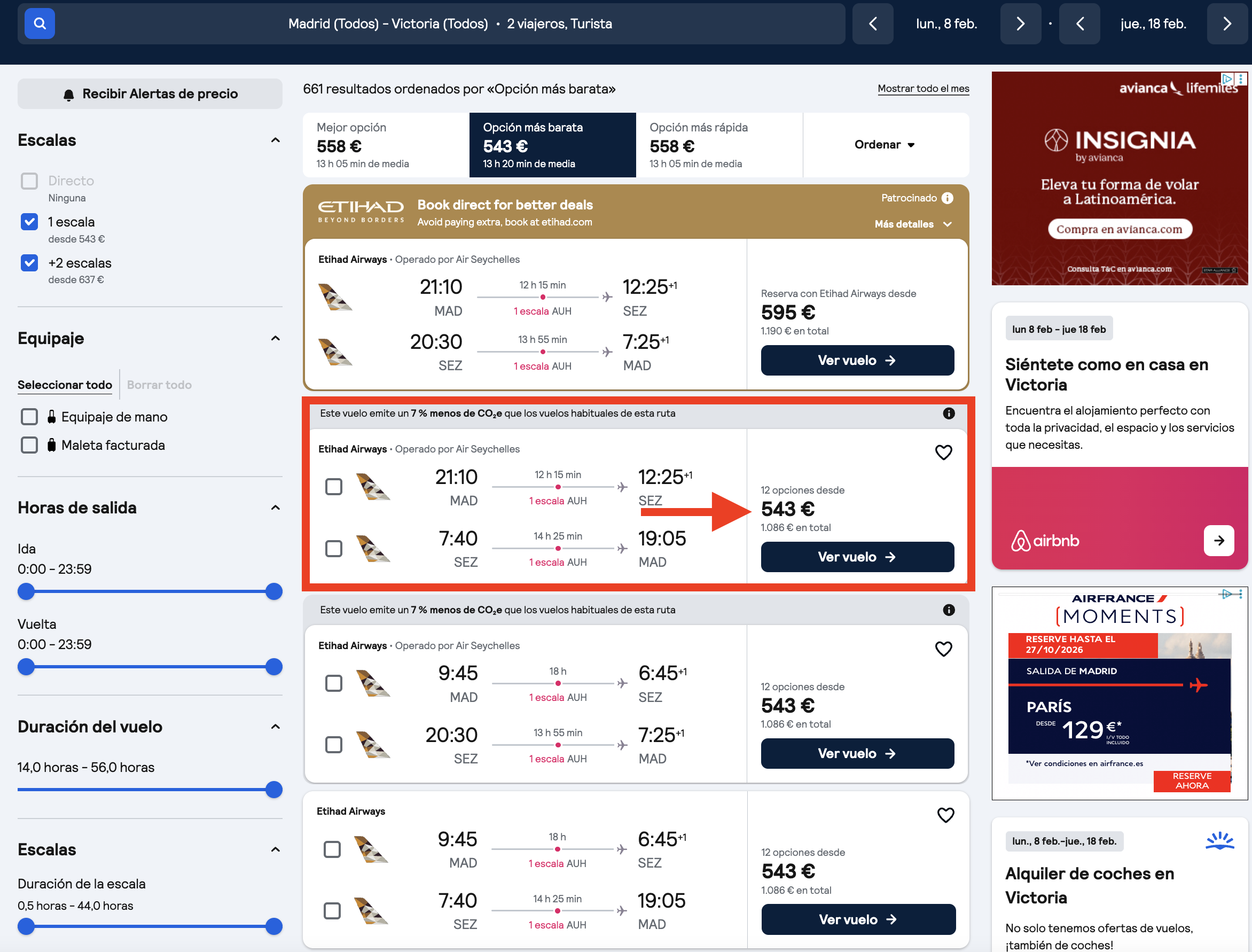Screen dimensions: 1252x952
Task: Open the Ordenar dropdown
Action: point(886,144)
